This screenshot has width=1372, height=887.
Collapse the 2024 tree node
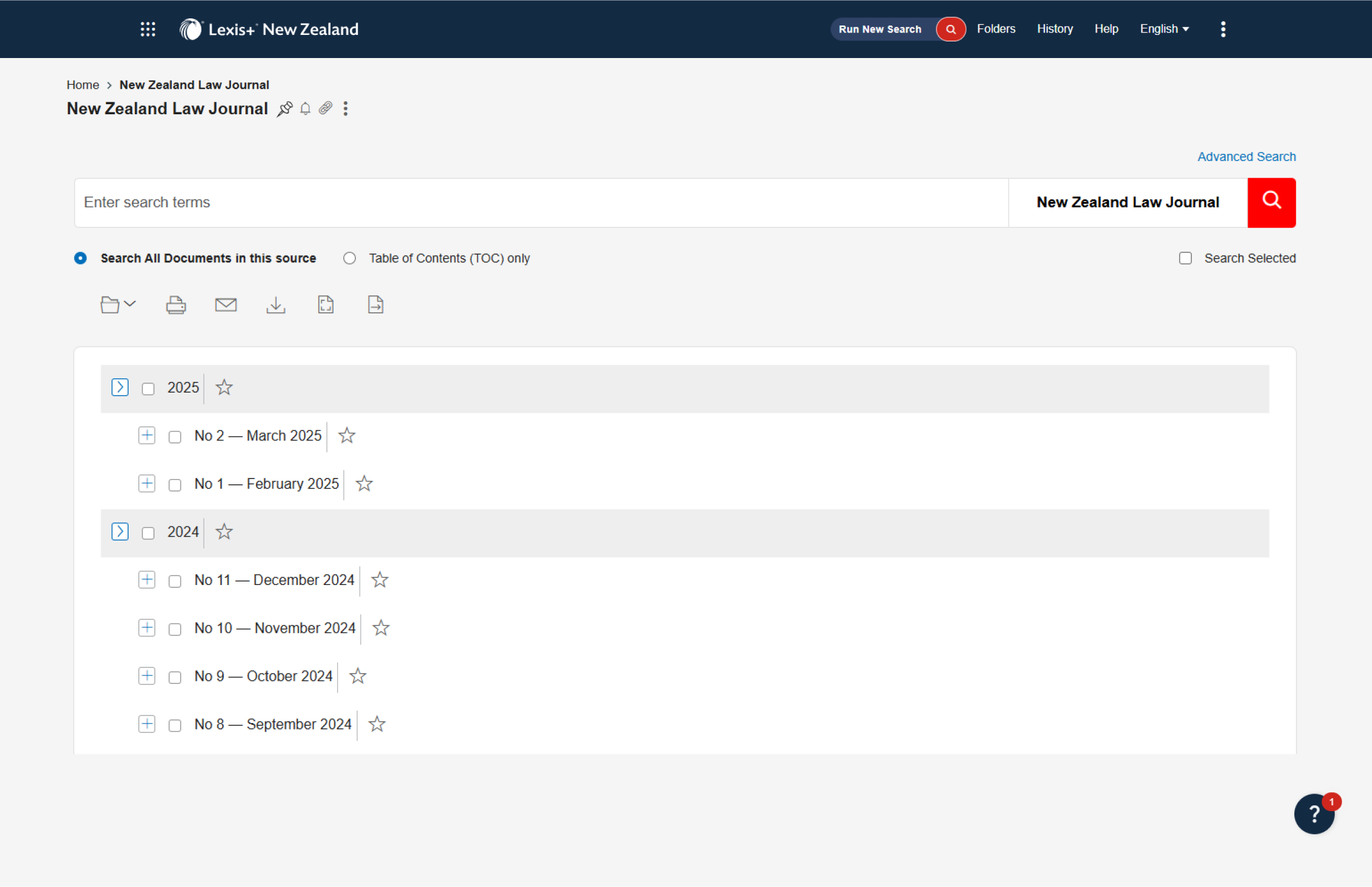120,532
